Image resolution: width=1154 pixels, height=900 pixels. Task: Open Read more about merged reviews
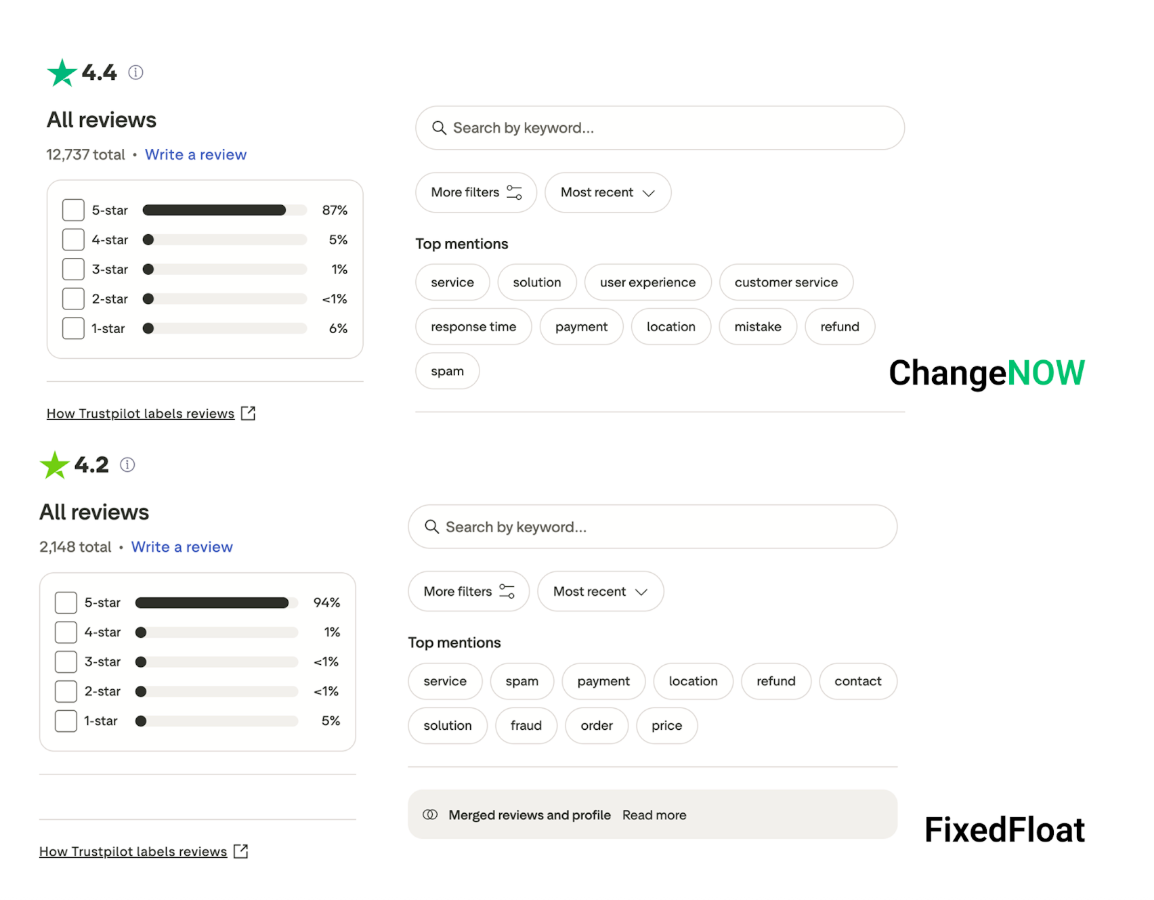click(654, 815)
